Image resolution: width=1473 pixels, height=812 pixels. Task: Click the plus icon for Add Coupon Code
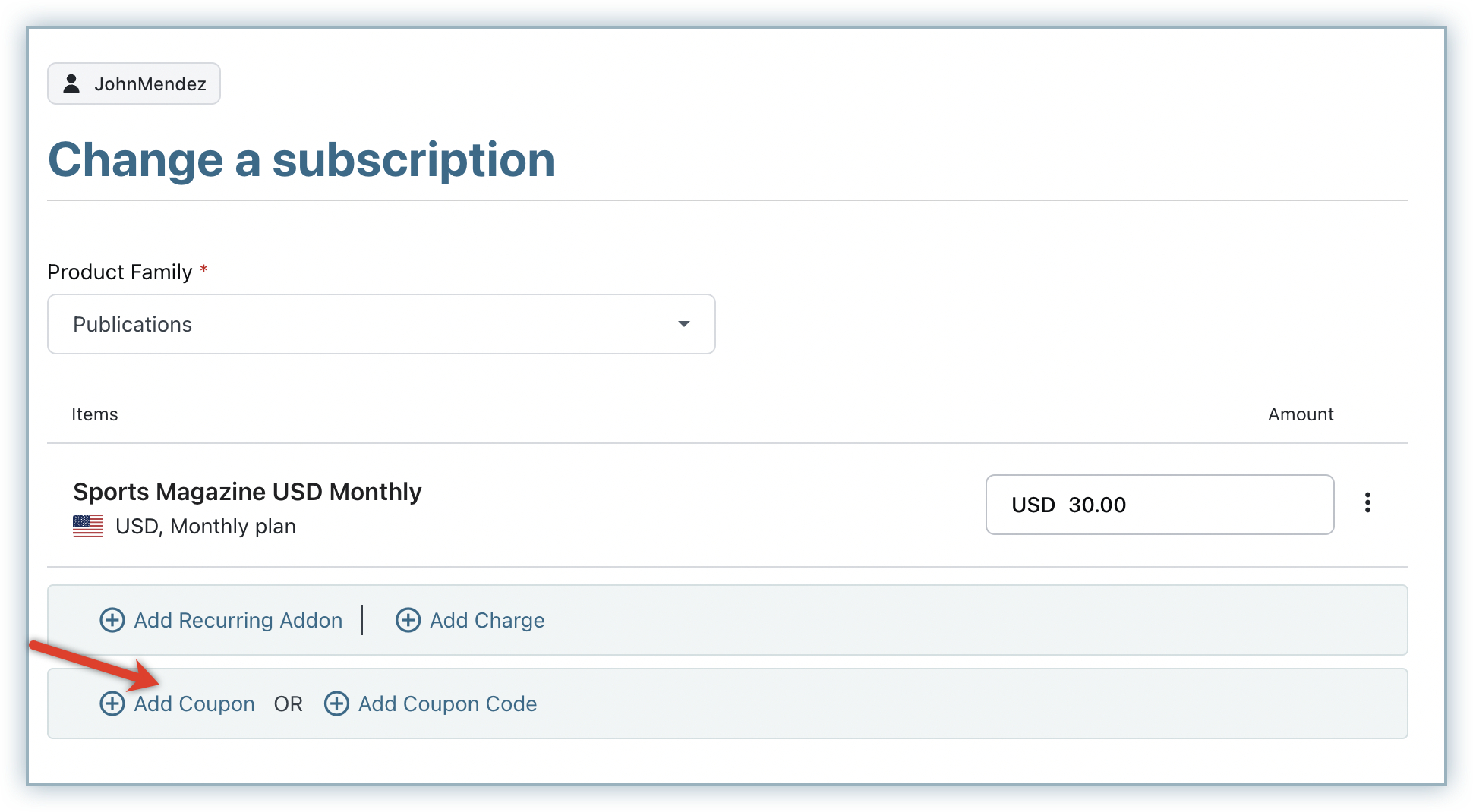pyautogui.click(x=336, y=703)
